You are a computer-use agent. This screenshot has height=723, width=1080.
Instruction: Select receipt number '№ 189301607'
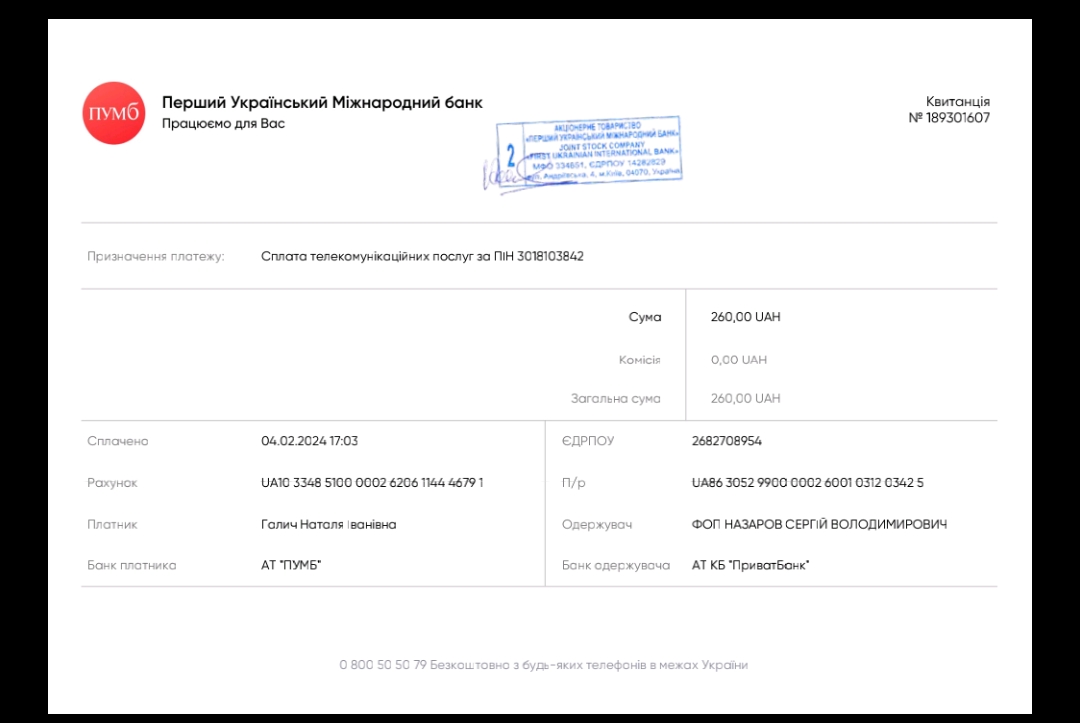click(x=949, y=118)
